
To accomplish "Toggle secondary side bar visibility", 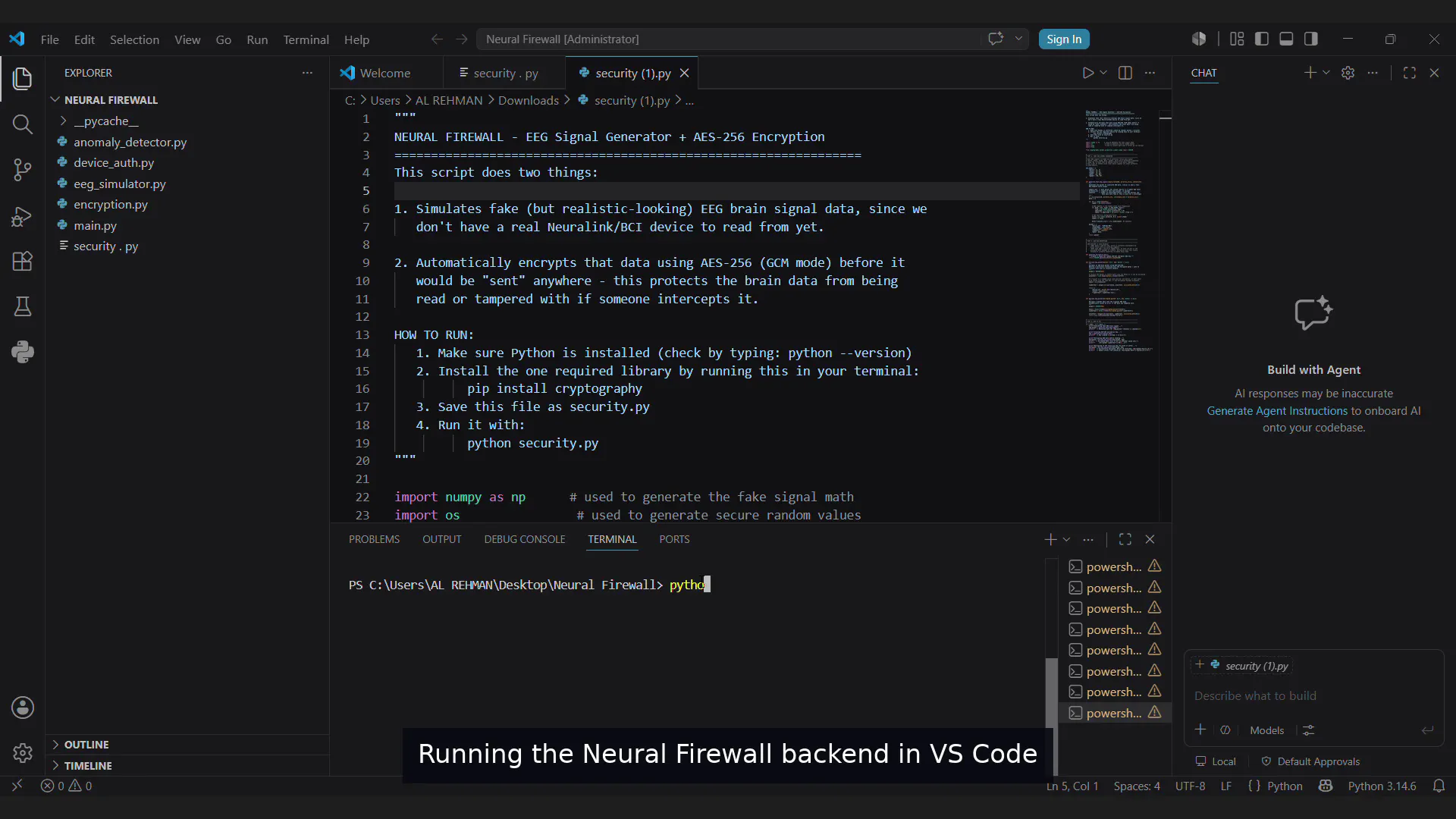I will coord(1311,39).
